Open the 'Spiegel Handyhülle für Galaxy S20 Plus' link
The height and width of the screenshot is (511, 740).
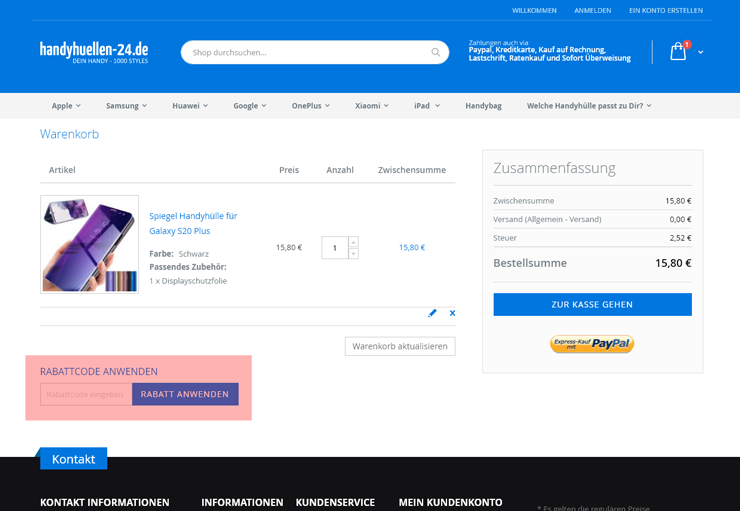point(193,223)
